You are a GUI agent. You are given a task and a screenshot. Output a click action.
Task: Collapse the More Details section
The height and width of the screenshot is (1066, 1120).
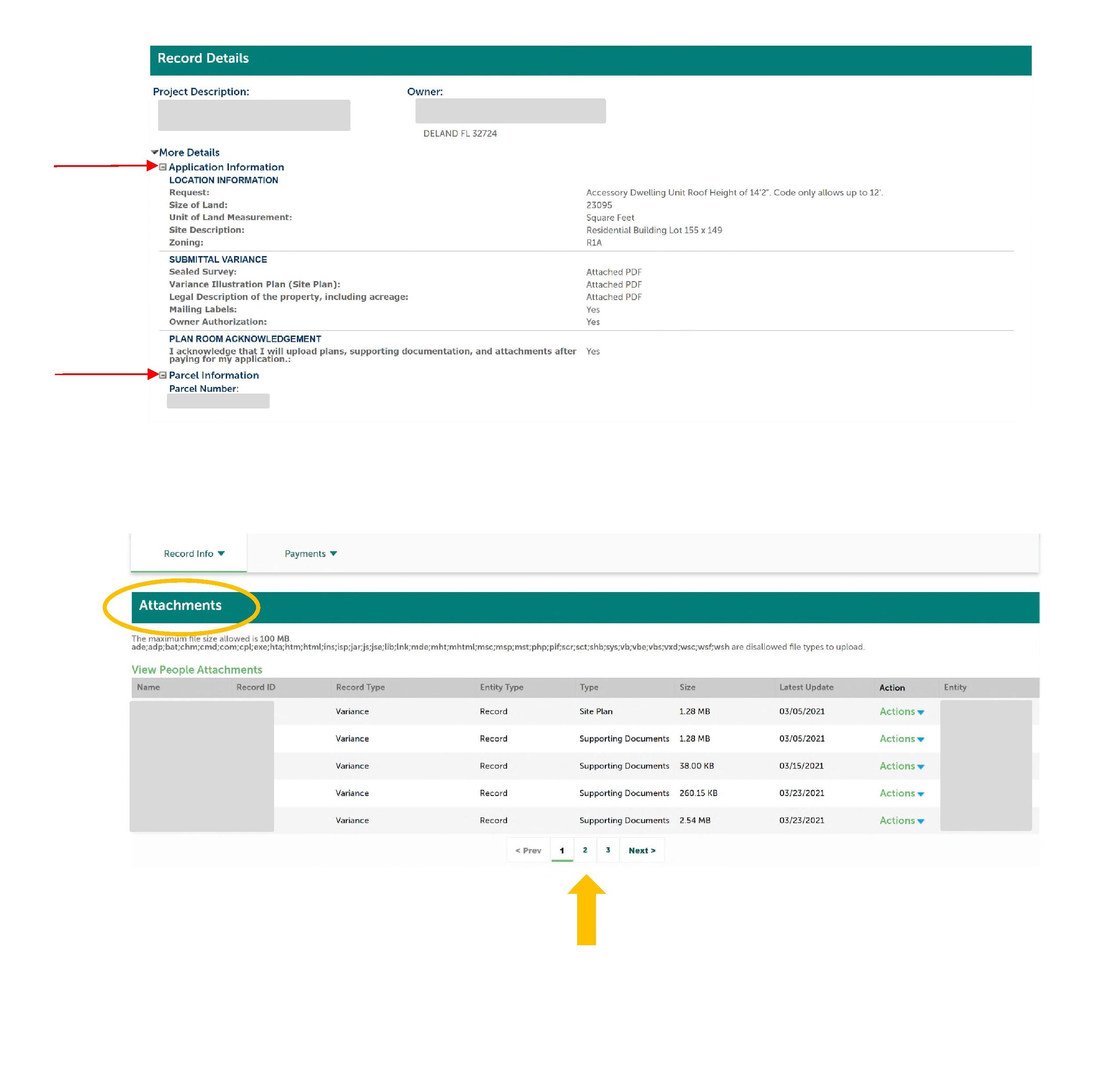(154, 152)
